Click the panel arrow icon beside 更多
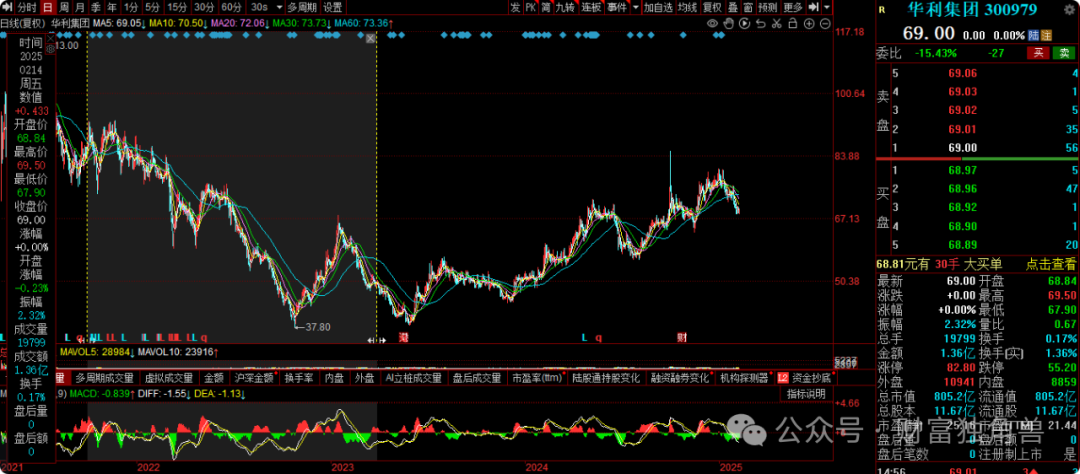This screenshot has width=1080, height=474. 813,7
